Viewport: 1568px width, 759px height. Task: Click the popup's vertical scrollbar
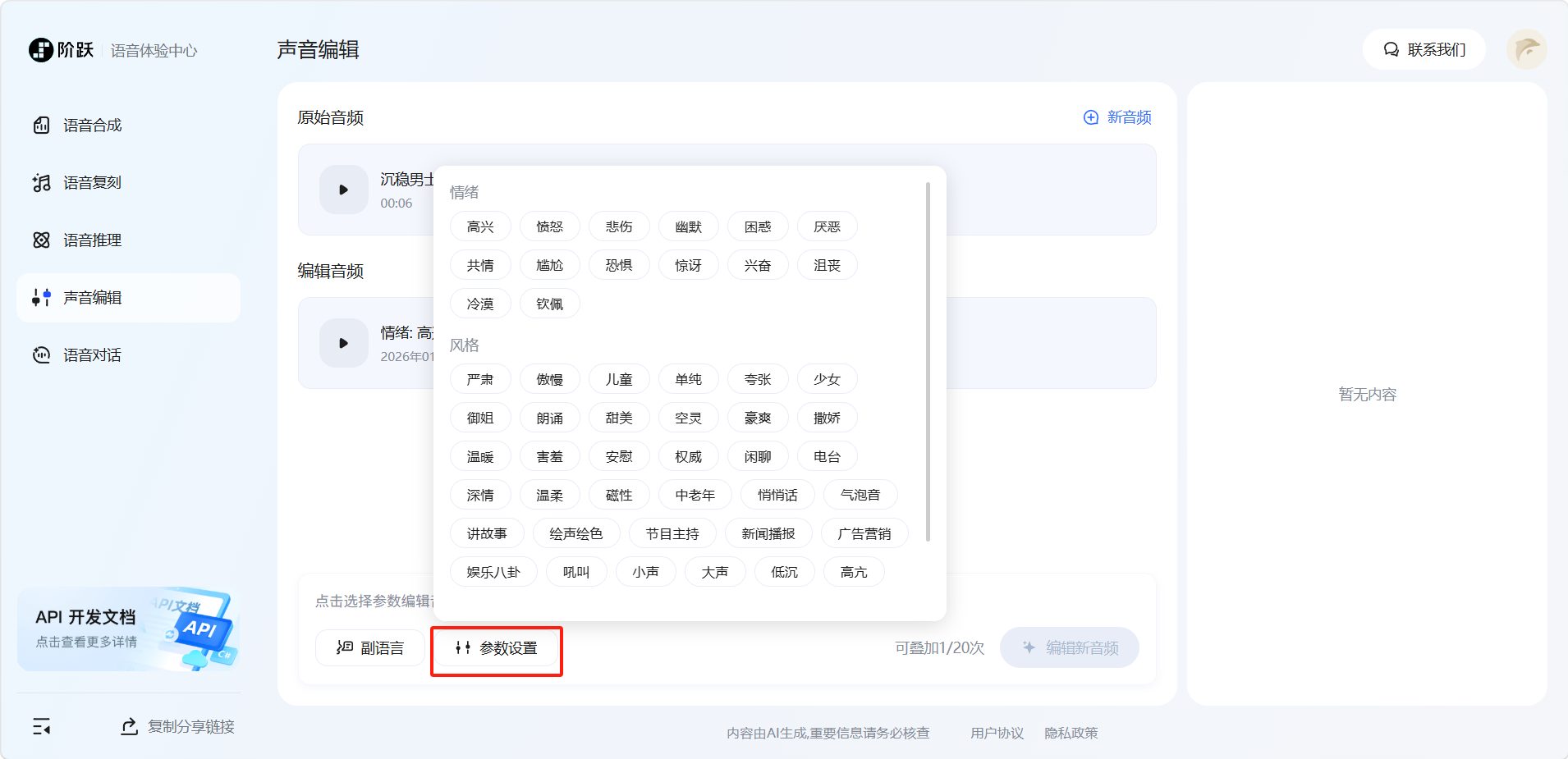[928, 361]
